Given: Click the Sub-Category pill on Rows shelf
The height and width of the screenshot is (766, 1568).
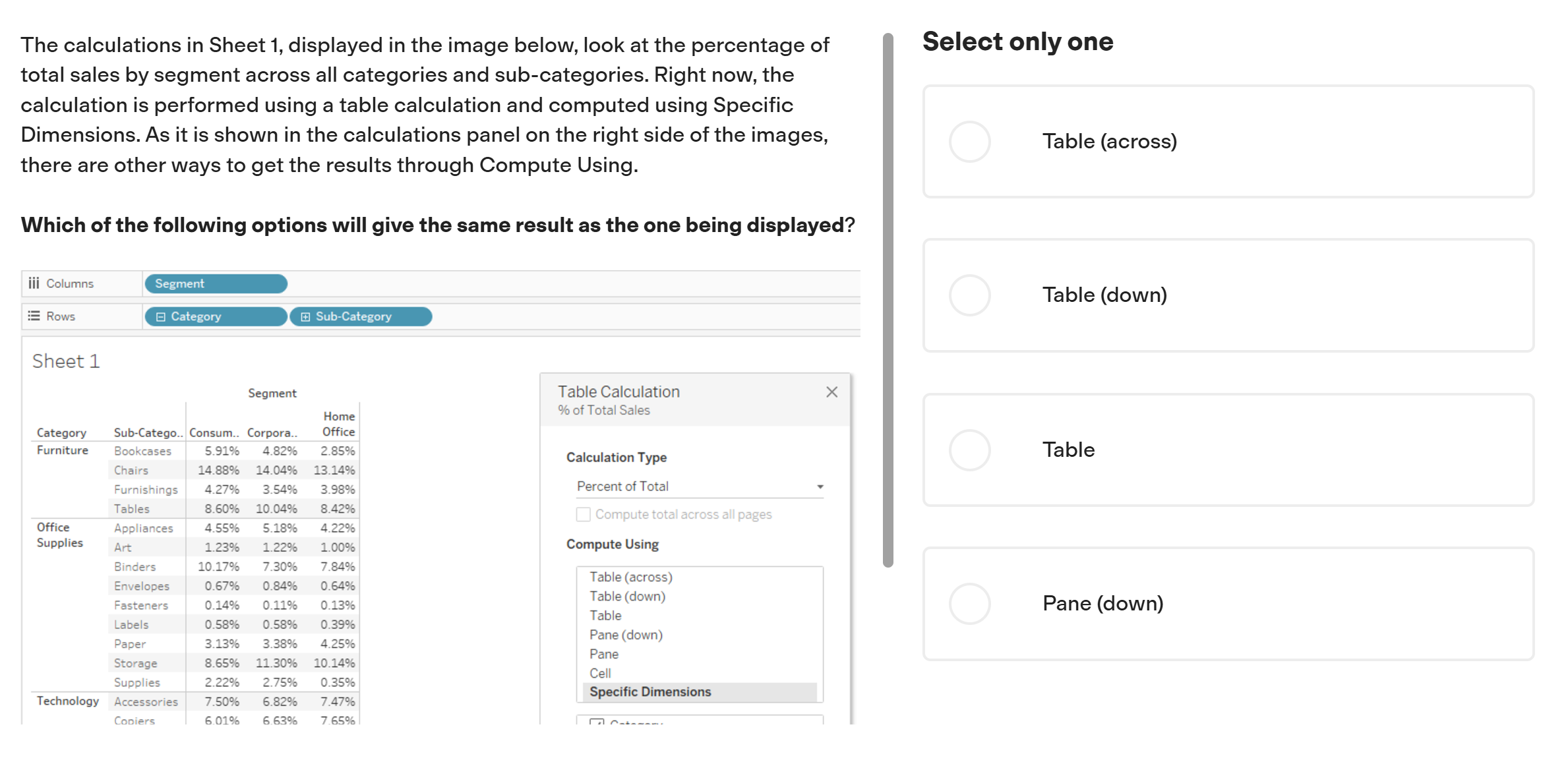Looking at the screenshot, I should click(x=361, y=316).
